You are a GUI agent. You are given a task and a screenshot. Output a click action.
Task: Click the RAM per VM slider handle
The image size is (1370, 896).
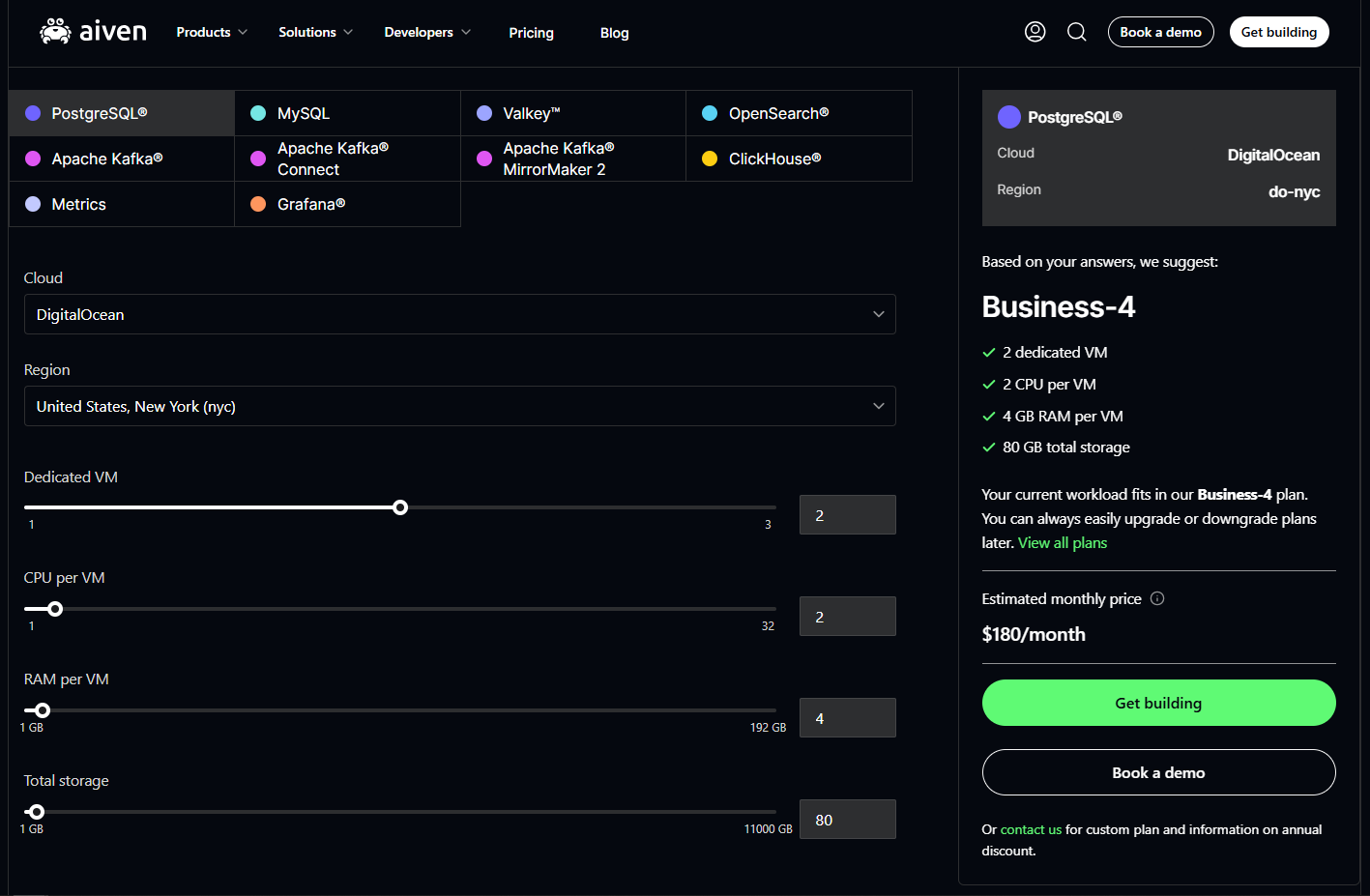coord(43,710)
